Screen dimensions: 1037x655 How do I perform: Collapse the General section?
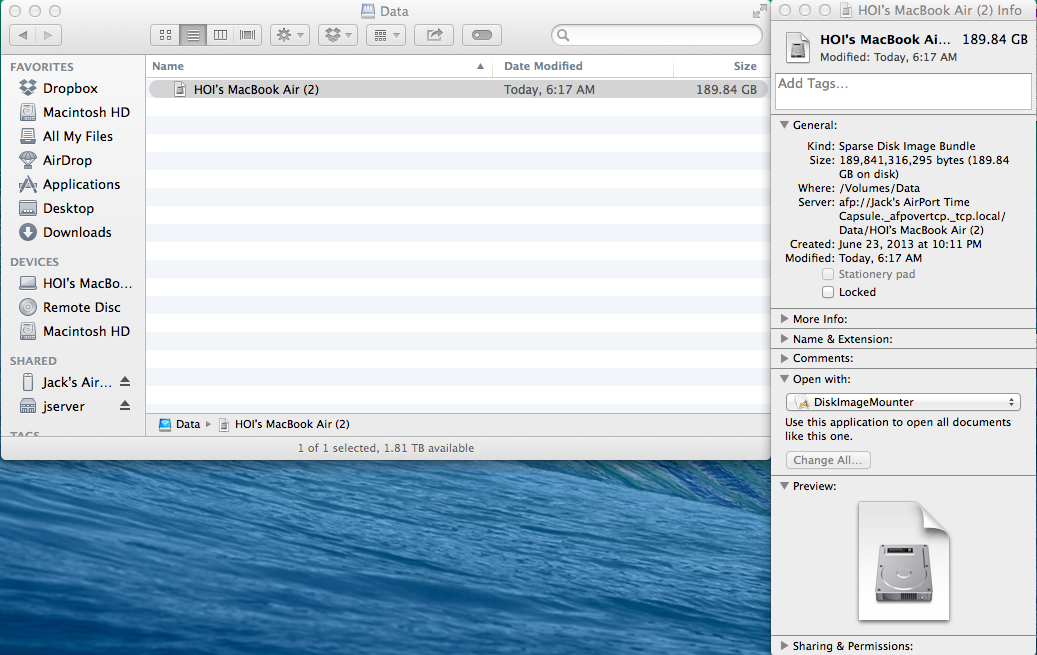[784, 124]
